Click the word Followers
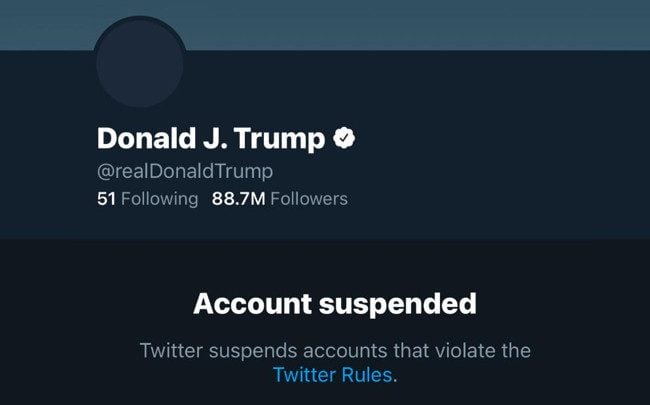The height and width of the screenshot is (405, 650). coord(309,199)
